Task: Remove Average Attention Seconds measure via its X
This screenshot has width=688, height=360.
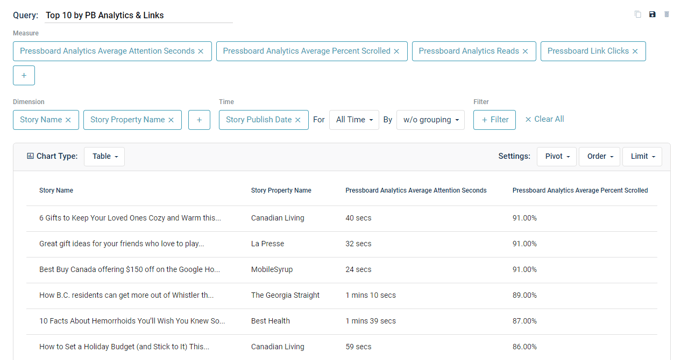Action: [201, 51]
